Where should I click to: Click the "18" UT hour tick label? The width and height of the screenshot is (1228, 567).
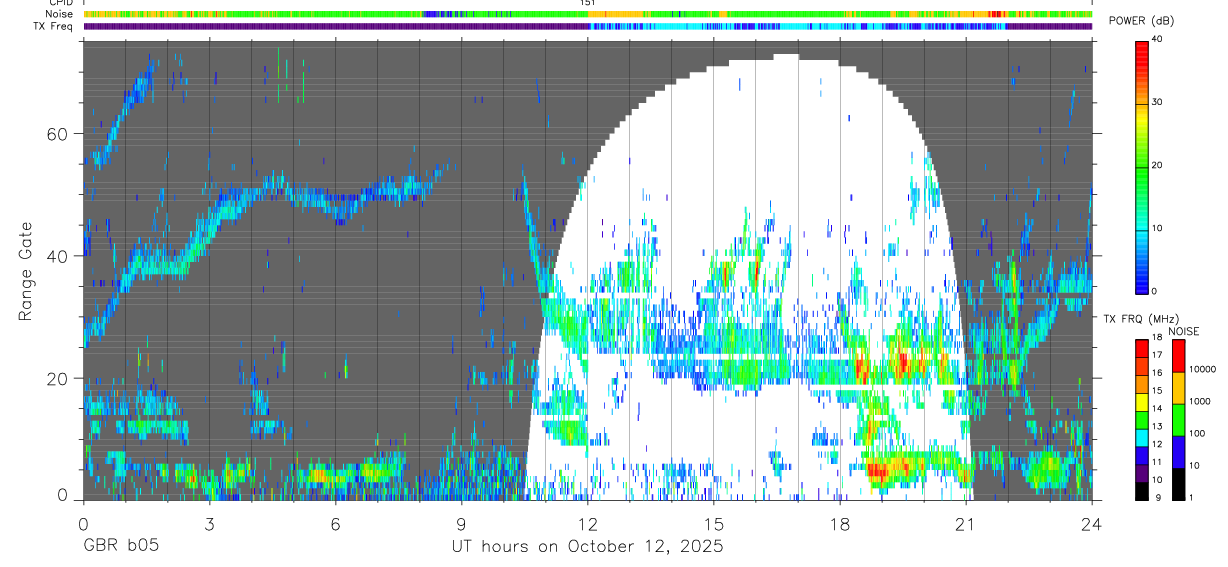click(840, 523)
